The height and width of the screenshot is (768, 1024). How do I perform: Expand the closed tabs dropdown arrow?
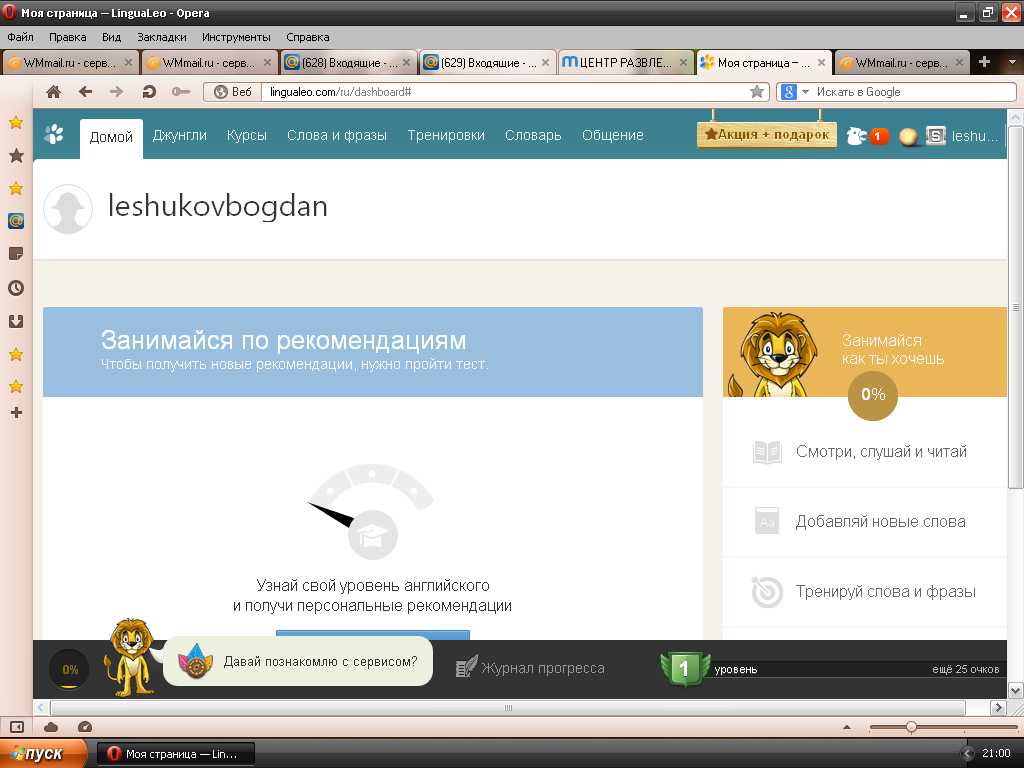pyautogui.click(x=1012, y=63)
